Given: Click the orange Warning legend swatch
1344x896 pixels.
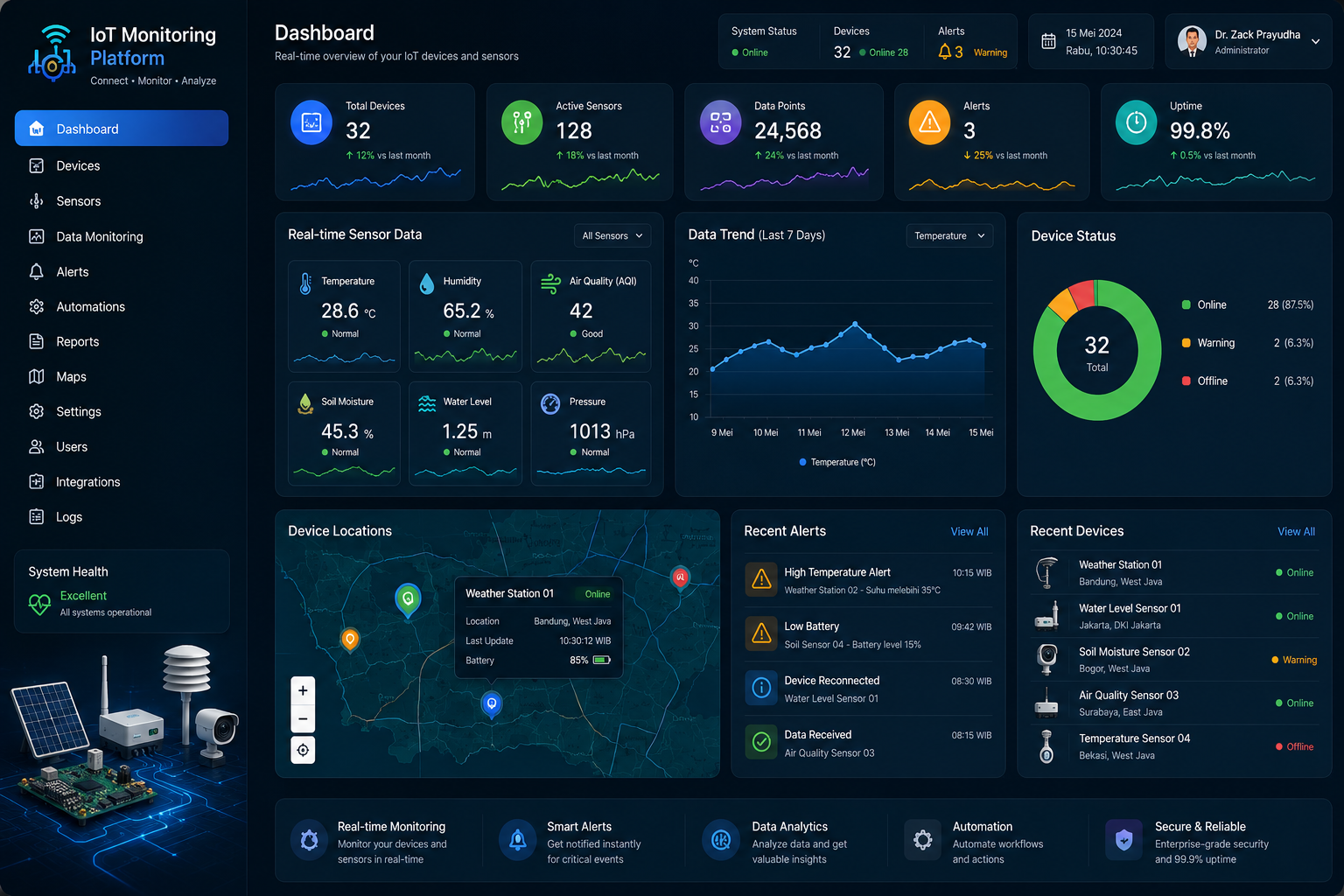Looking at the screenshot, I should tap(1186, 343).
